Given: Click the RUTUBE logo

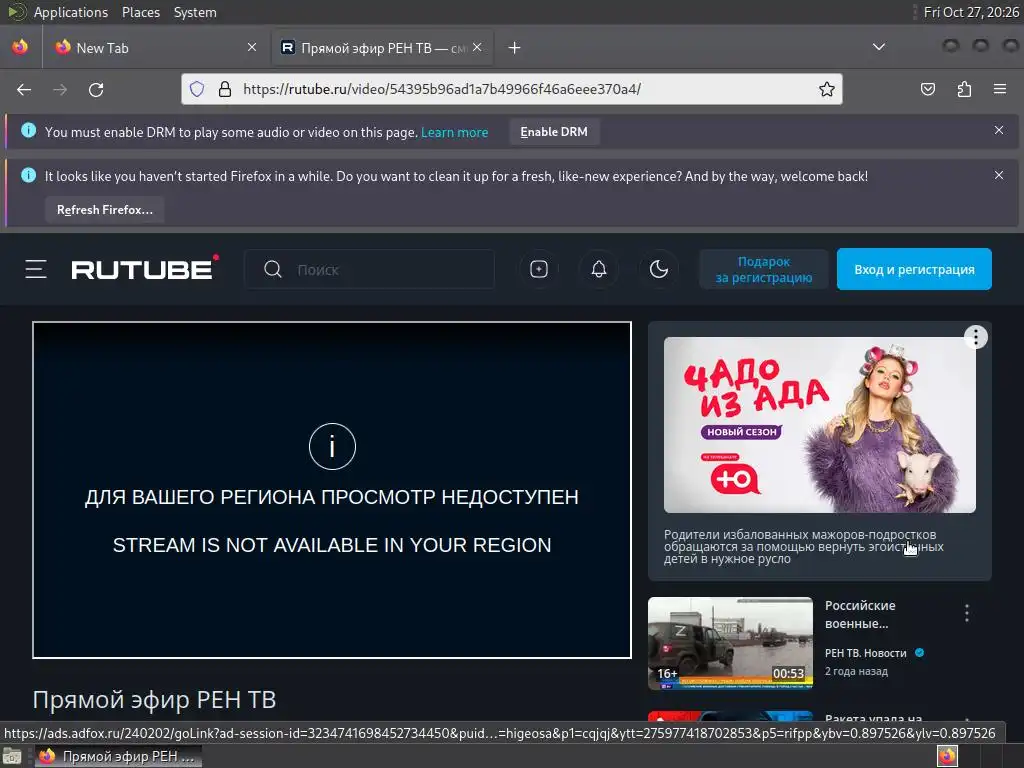Looking at the screenshot, I should tap(145, 268).
